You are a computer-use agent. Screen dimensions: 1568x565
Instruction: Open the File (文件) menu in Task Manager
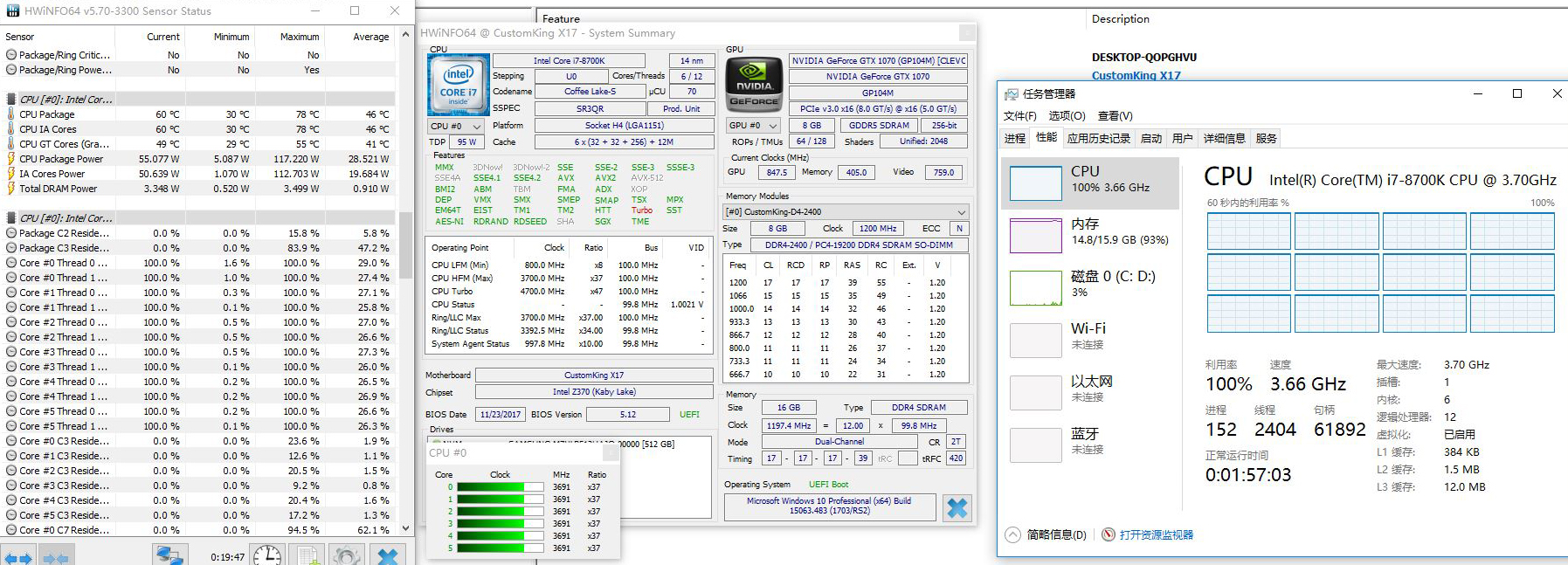[1019, 115]
